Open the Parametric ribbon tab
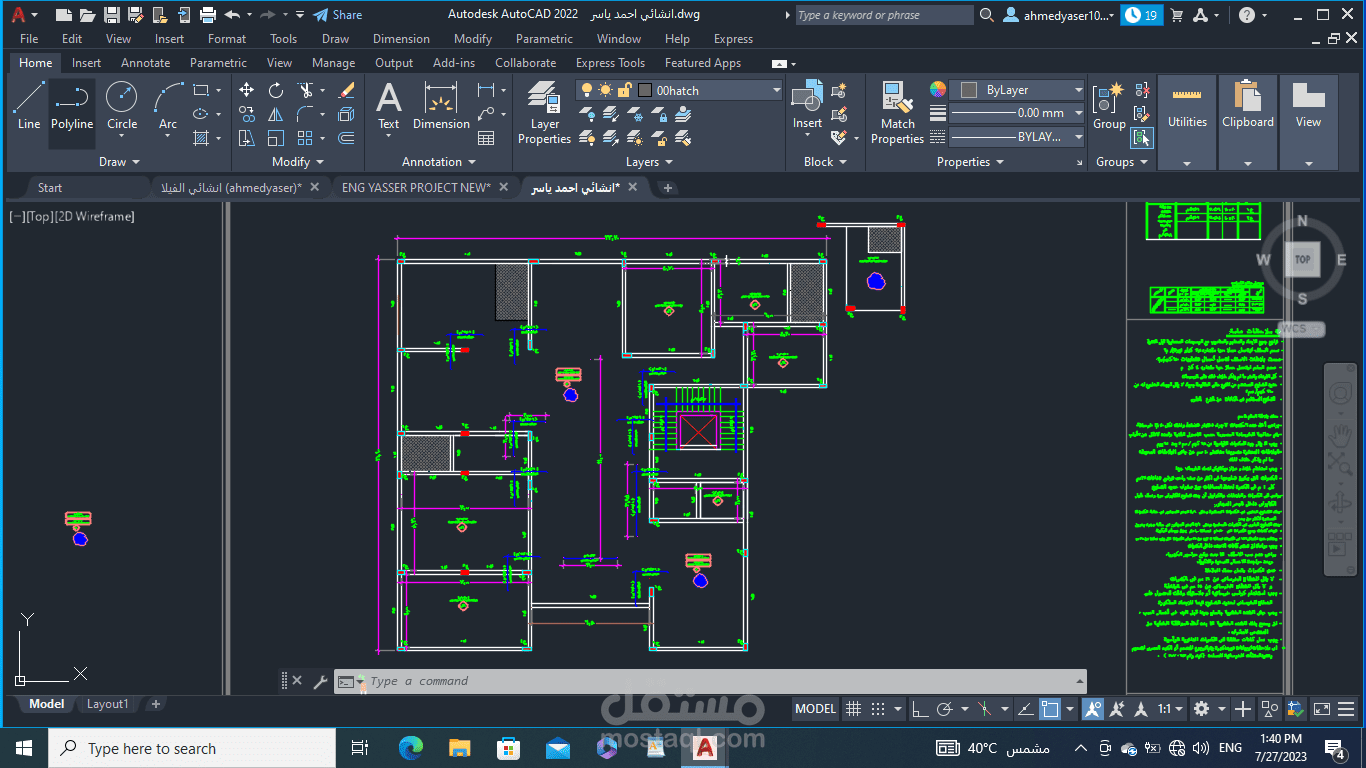 pos(218,63)
